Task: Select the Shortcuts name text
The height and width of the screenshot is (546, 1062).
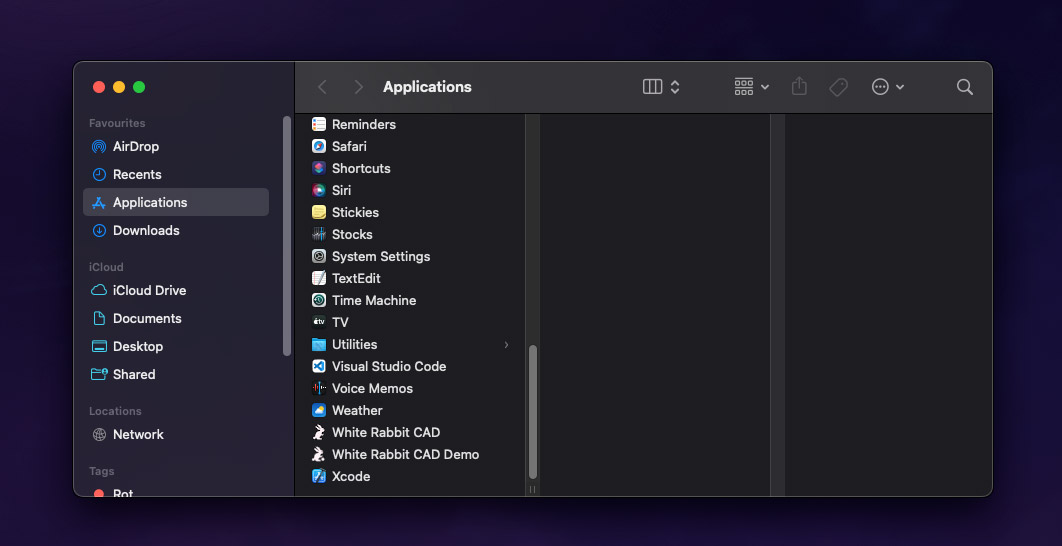Action: click(361, 168)
